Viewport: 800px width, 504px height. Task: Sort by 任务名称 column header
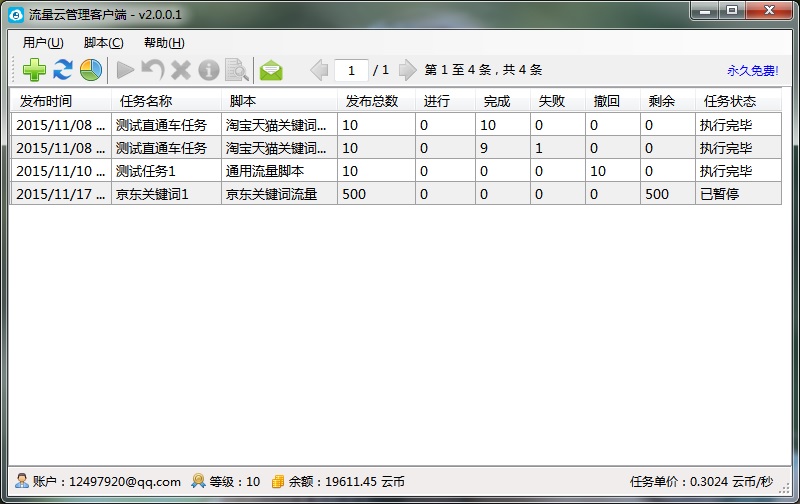click(x=166, y=101)
